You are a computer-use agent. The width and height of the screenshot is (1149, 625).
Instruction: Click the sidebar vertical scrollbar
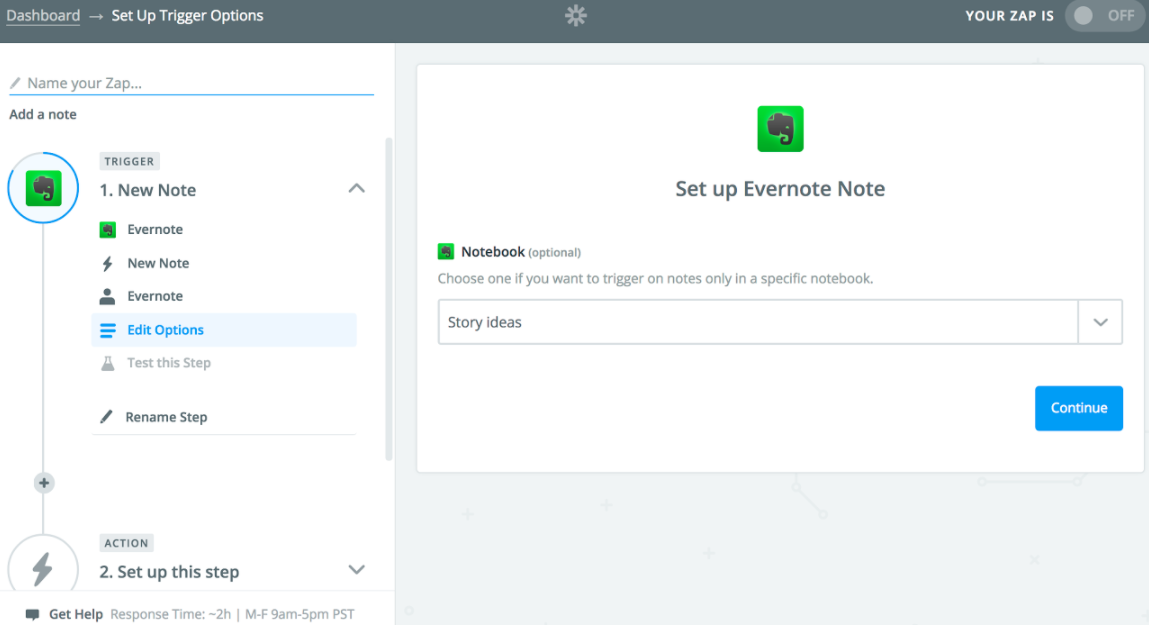point(388,299)
